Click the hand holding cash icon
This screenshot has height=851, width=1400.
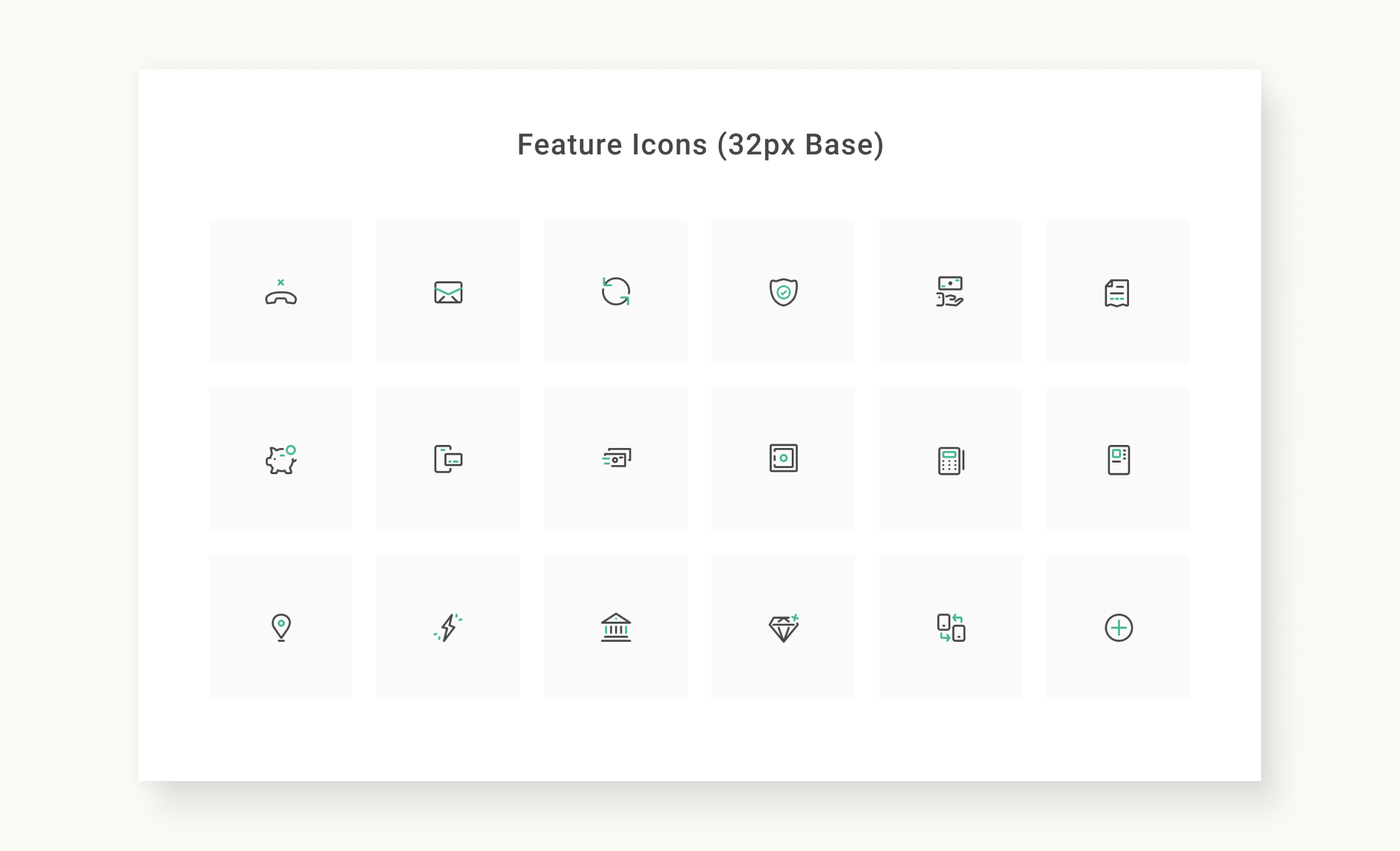(950, 292)
